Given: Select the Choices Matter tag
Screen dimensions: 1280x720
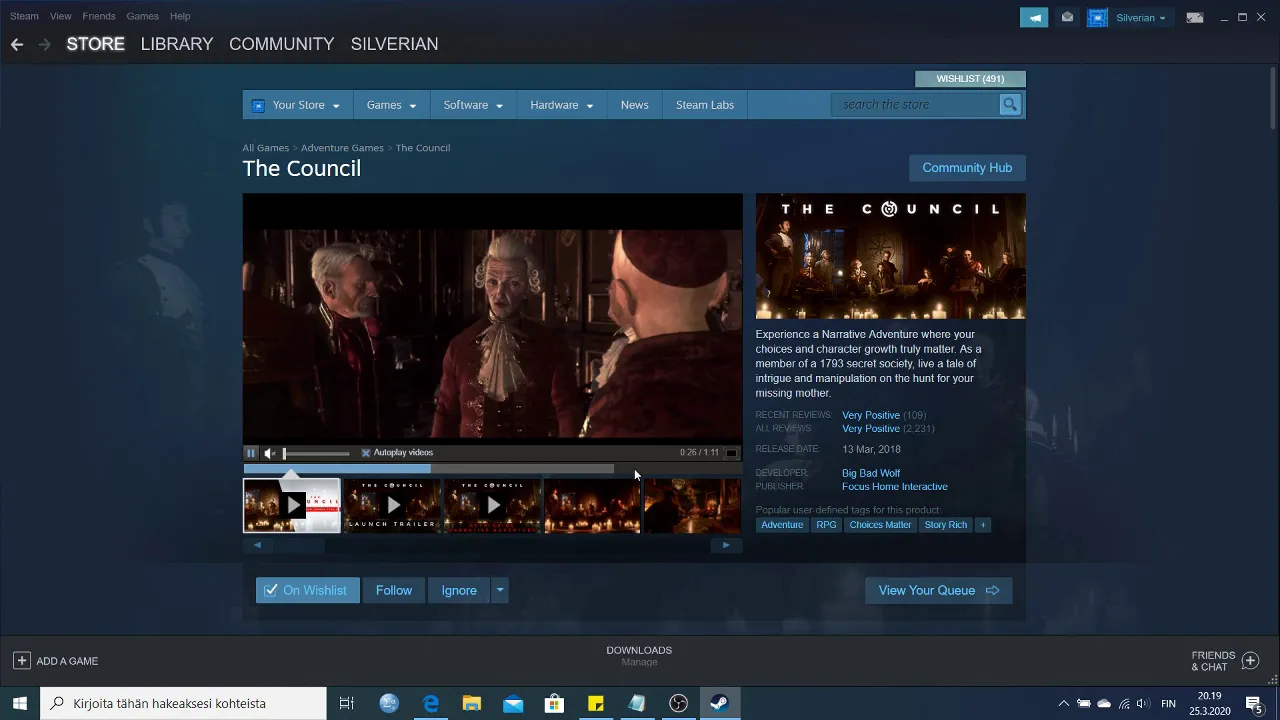Looking at the screenshot, I should 880,525.
